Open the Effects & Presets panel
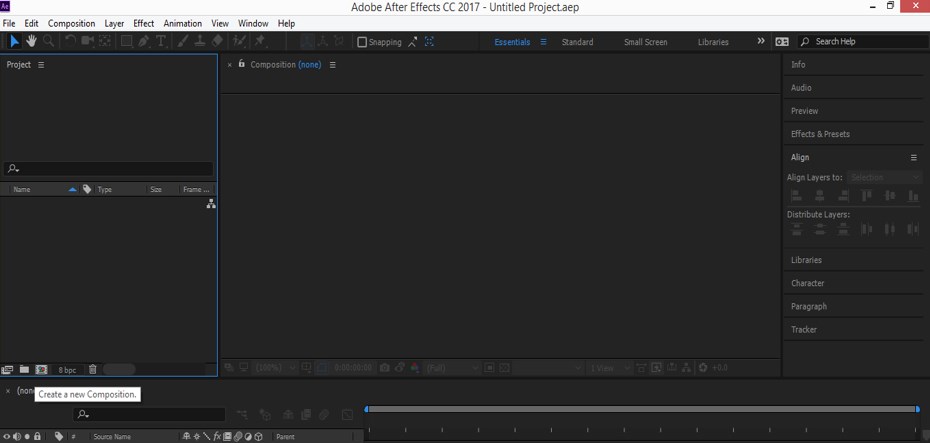930x443 pixels. (820, 134)
